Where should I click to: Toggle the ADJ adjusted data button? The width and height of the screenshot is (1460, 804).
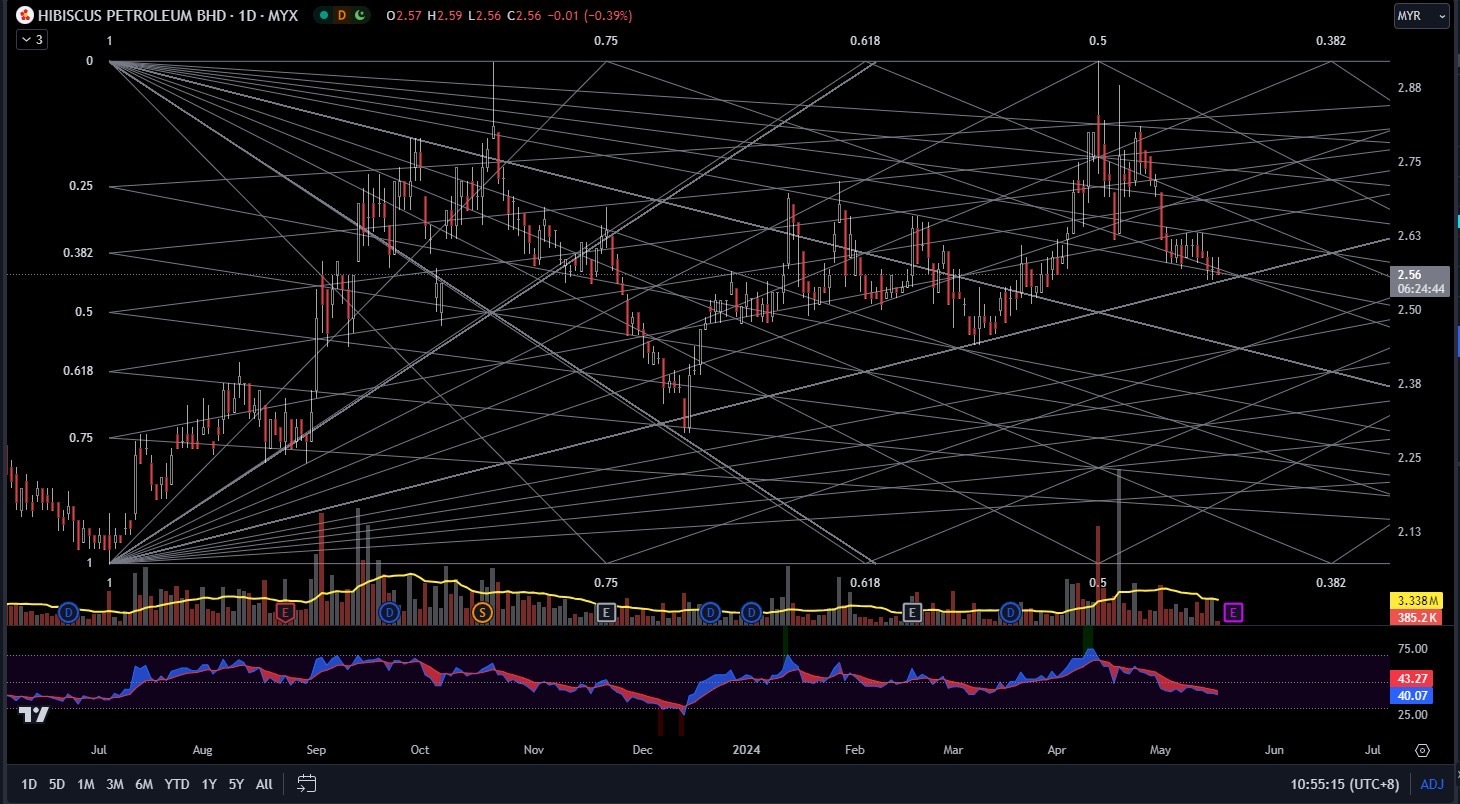(x=1432, y=784)
